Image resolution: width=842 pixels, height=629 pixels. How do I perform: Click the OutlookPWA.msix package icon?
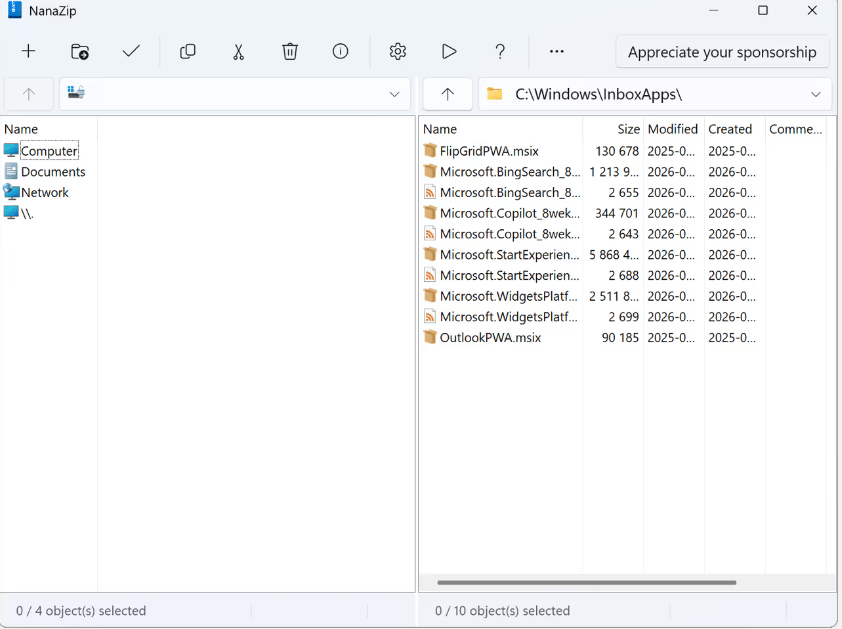click(430, 337)
